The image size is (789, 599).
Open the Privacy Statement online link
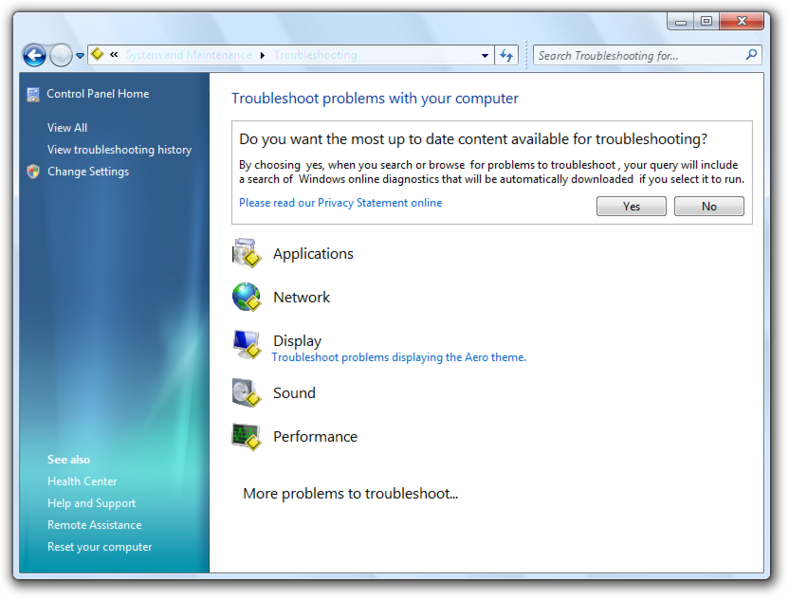341,203
